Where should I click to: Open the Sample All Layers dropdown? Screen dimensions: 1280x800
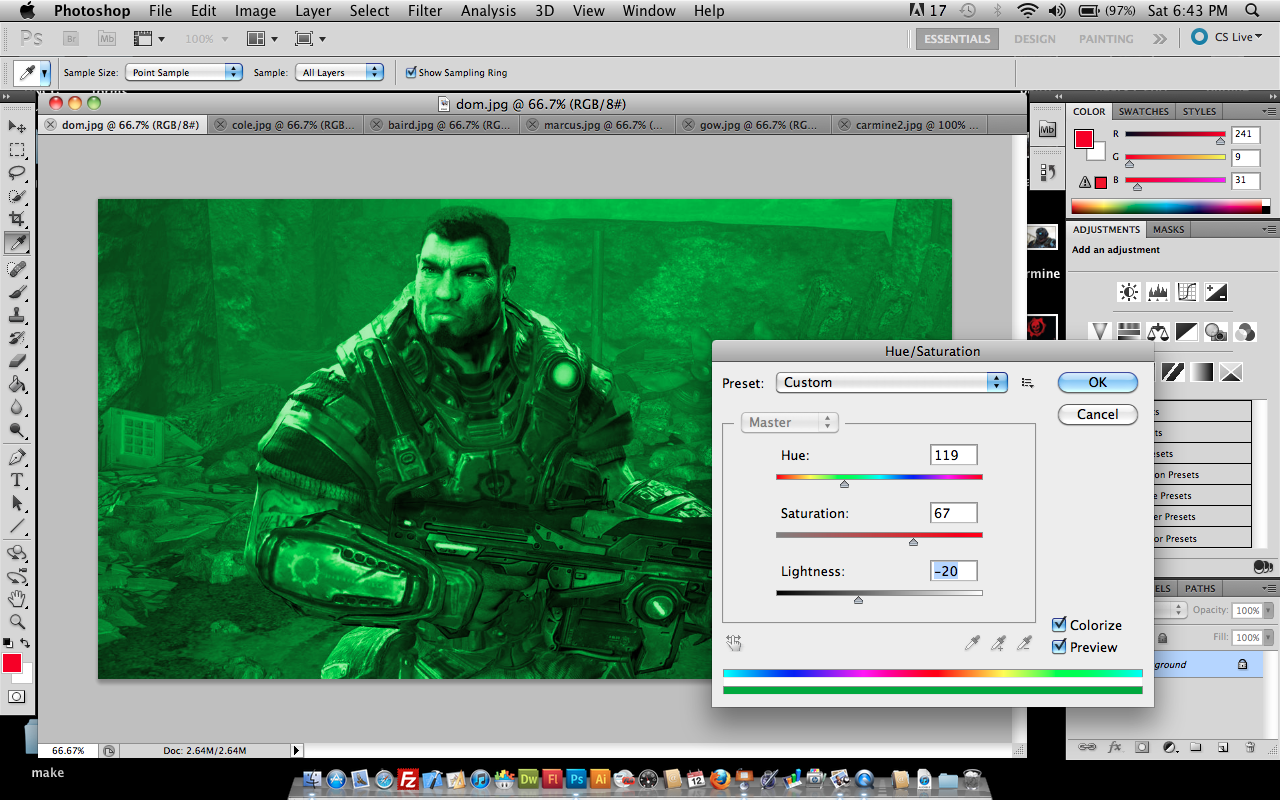point(339,72)
